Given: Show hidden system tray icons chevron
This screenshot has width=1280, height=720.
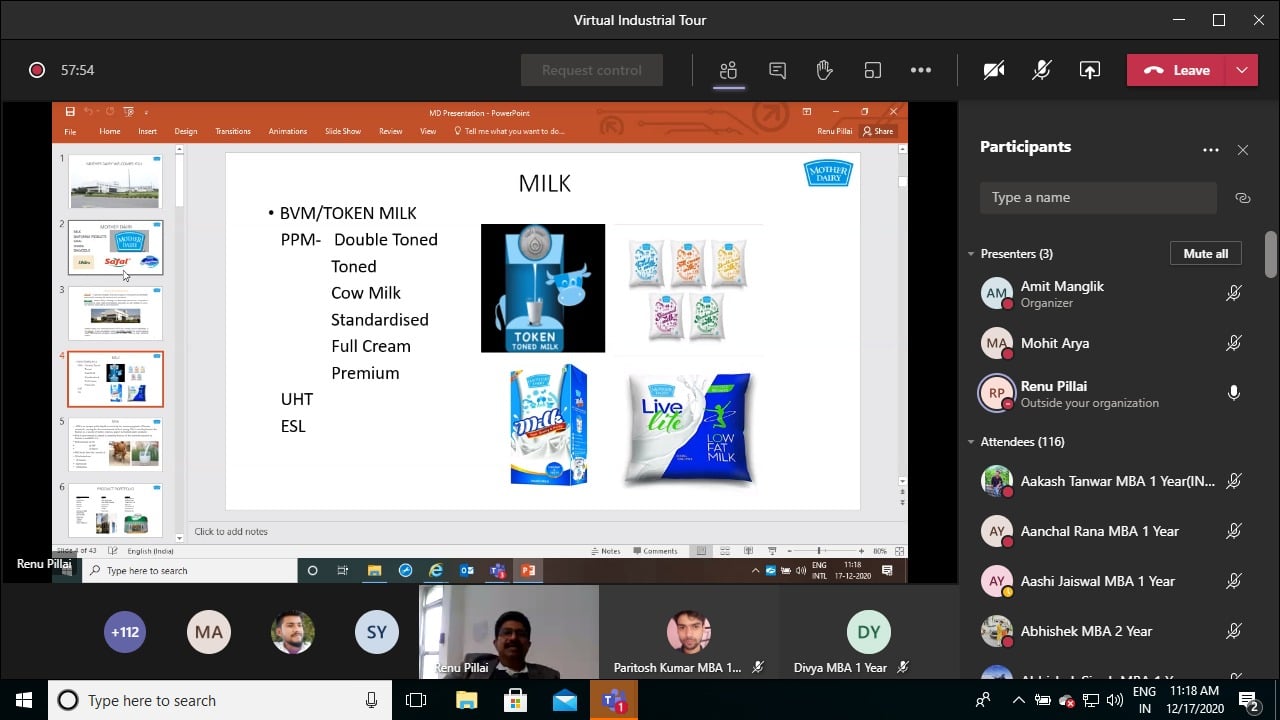Looking at the screenshot, I should 1018,700.
